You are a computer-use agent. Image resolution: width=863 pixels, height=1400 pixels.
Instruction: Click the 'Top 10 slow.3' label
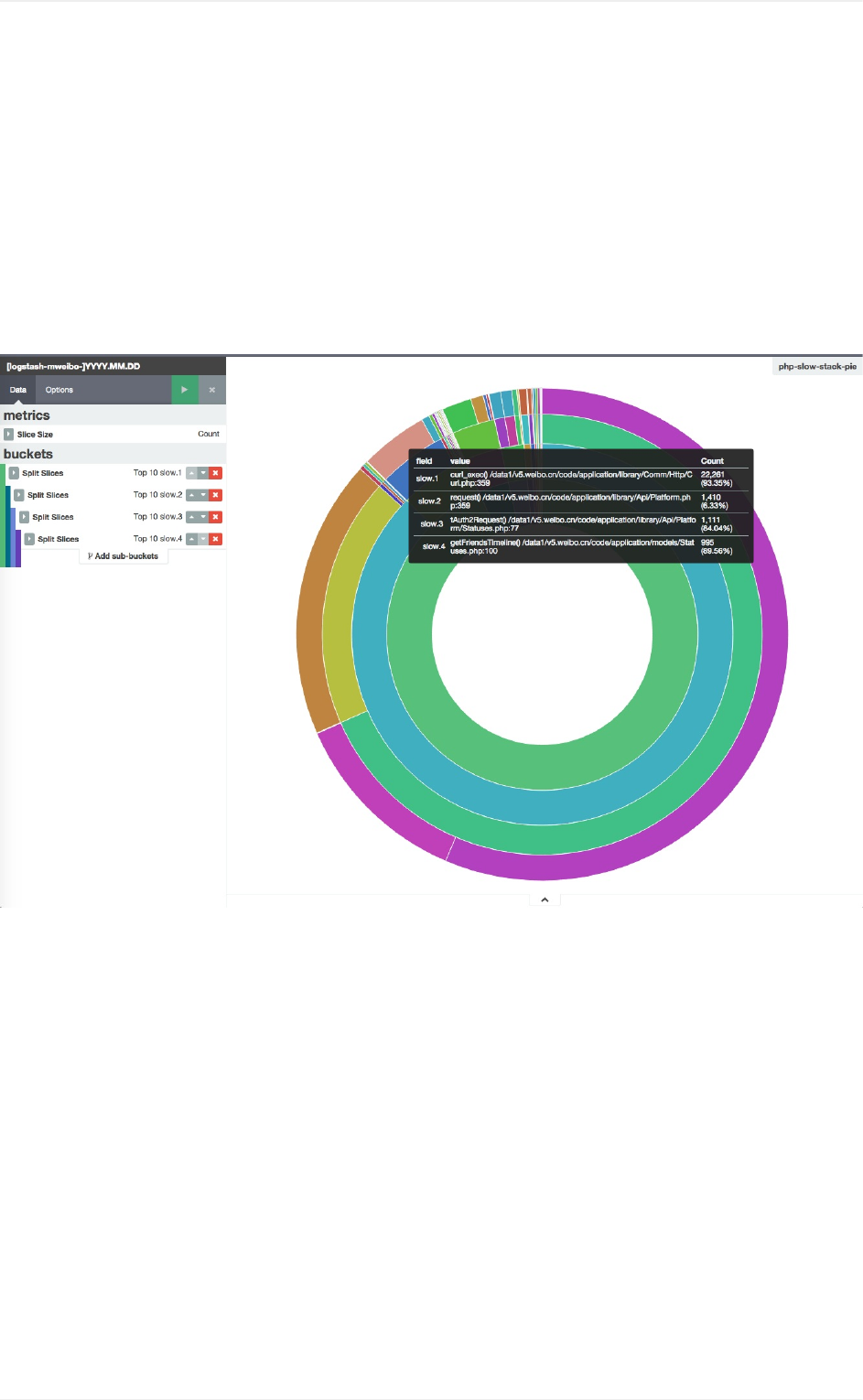pos(157,517)
